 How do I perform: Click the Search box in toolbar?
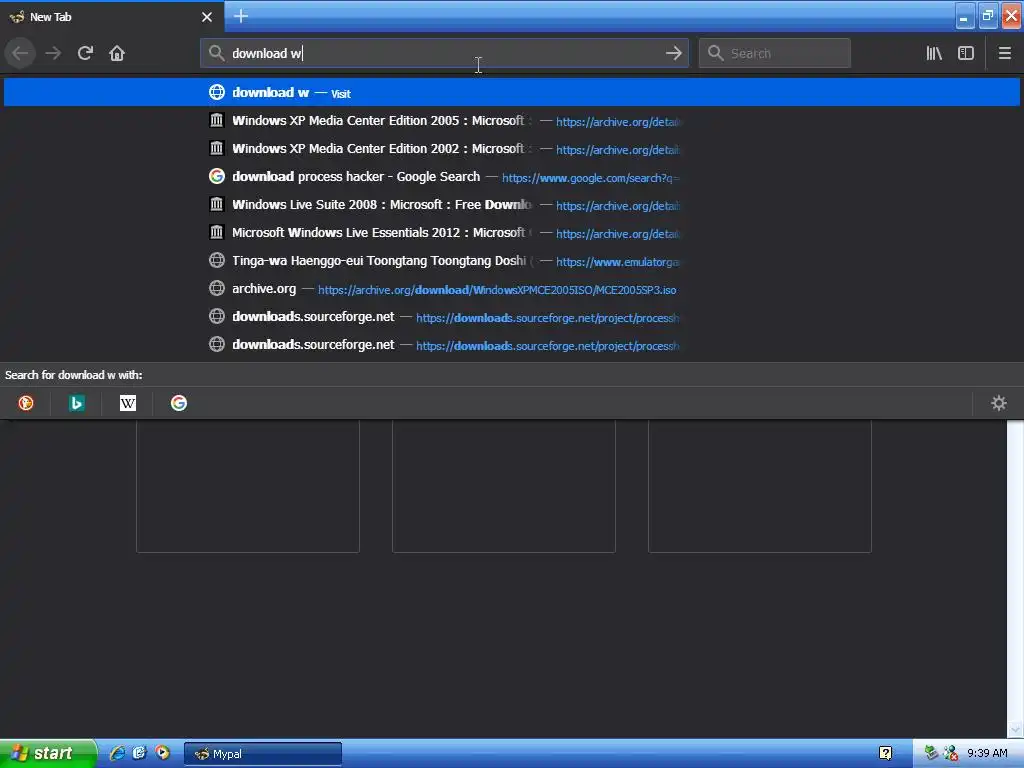point(775,53)
